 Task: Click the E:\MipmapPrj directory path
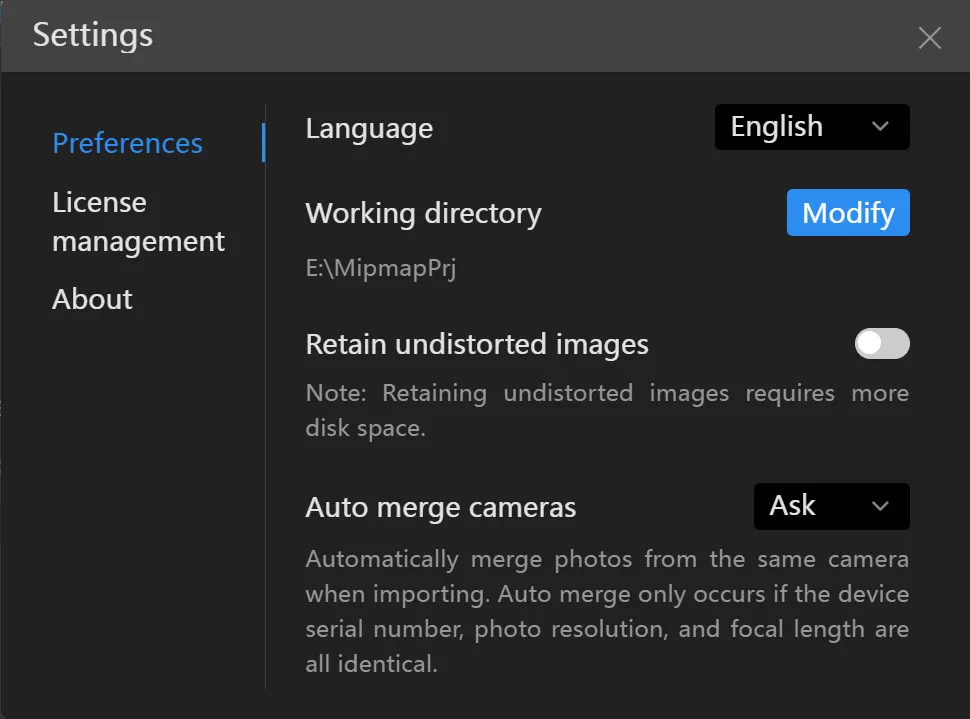[x=380, y=269]
